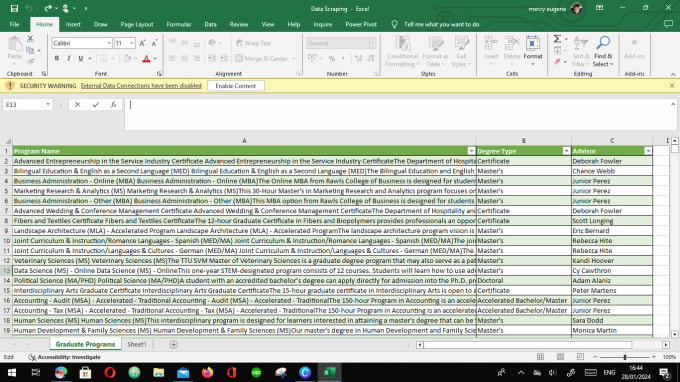Open Excel from the Windows taskbar

pyautogui.click(x=330, y=372)
